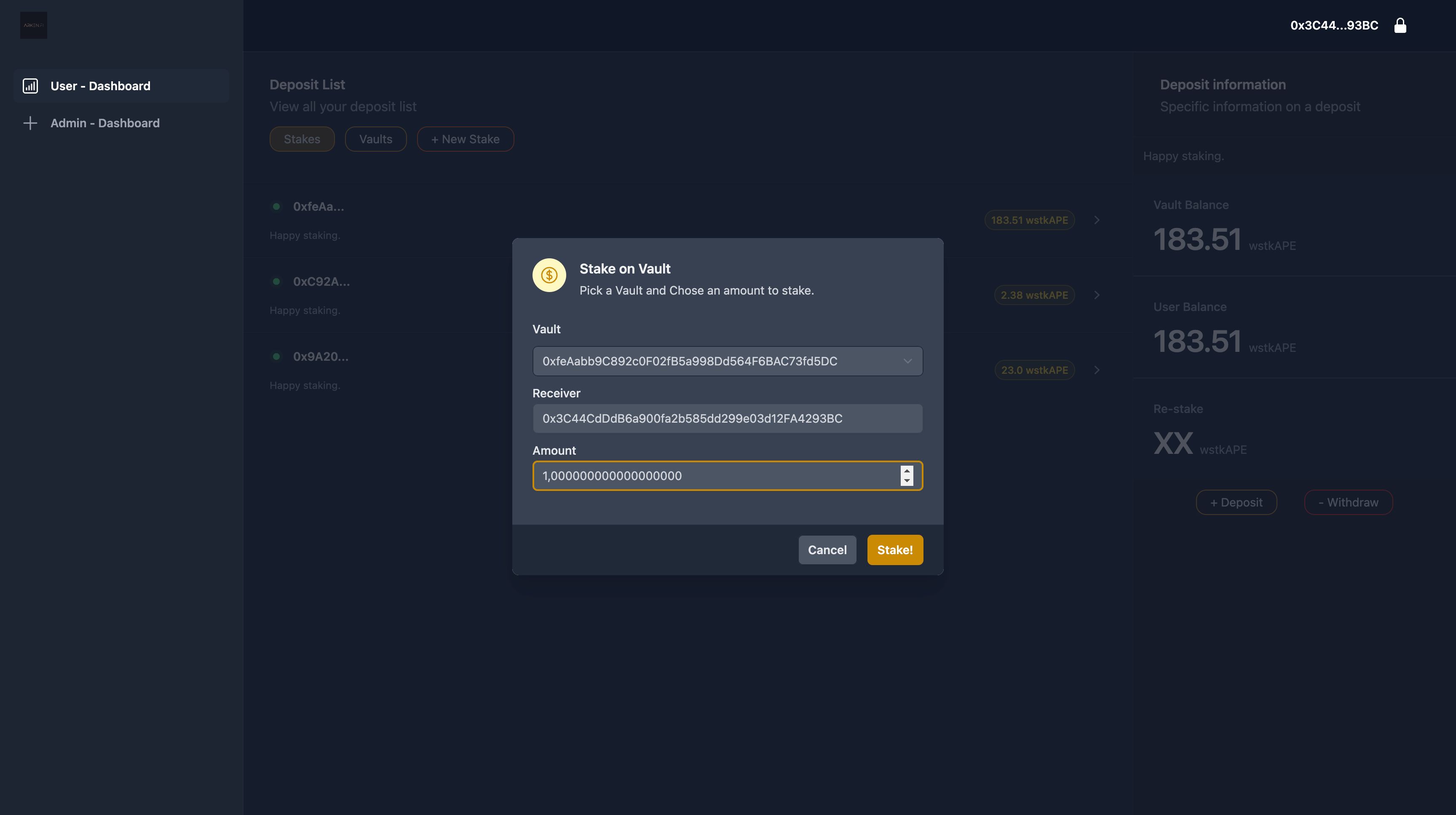The width and height of the screenshot is (1456, 815).
Task: Expand the 183.51 wstkAPE deposit row chevron
Action: click(1097, 220)
